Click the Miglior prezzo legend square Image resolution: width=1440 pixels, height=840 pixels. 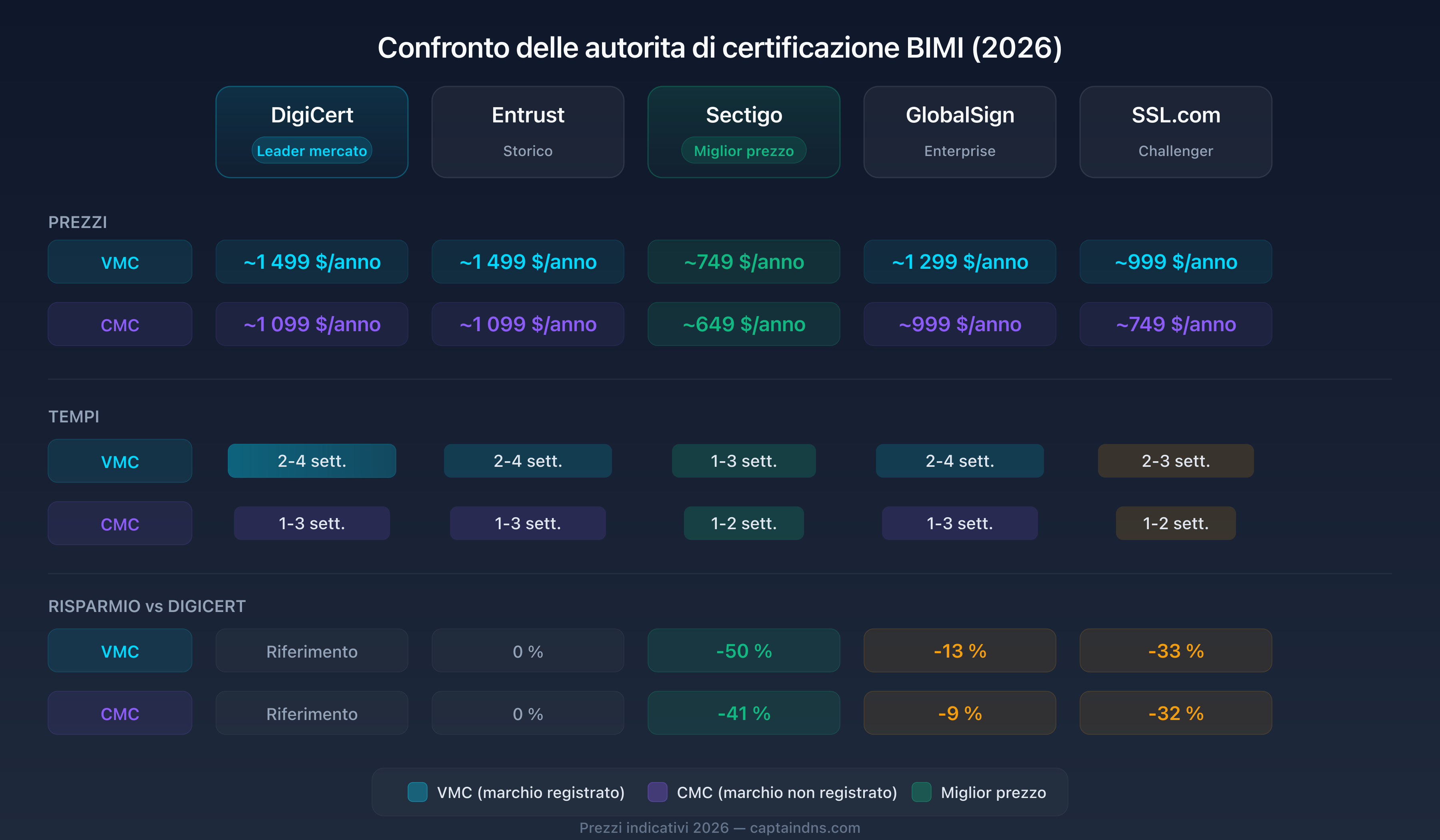[922, 792]
